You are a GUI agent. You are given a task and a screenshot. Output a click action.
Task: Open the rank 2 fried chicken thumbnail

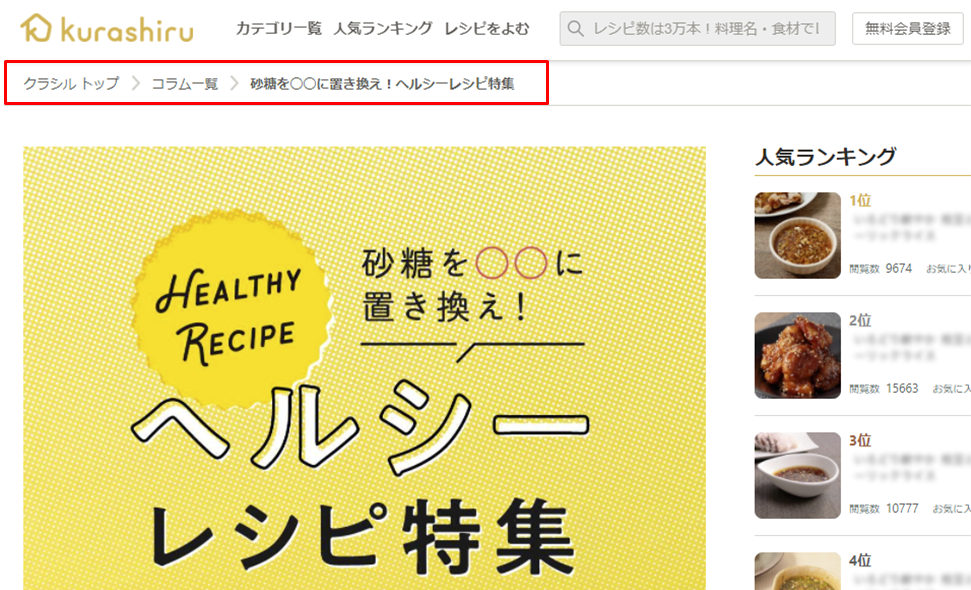point(798,355)
